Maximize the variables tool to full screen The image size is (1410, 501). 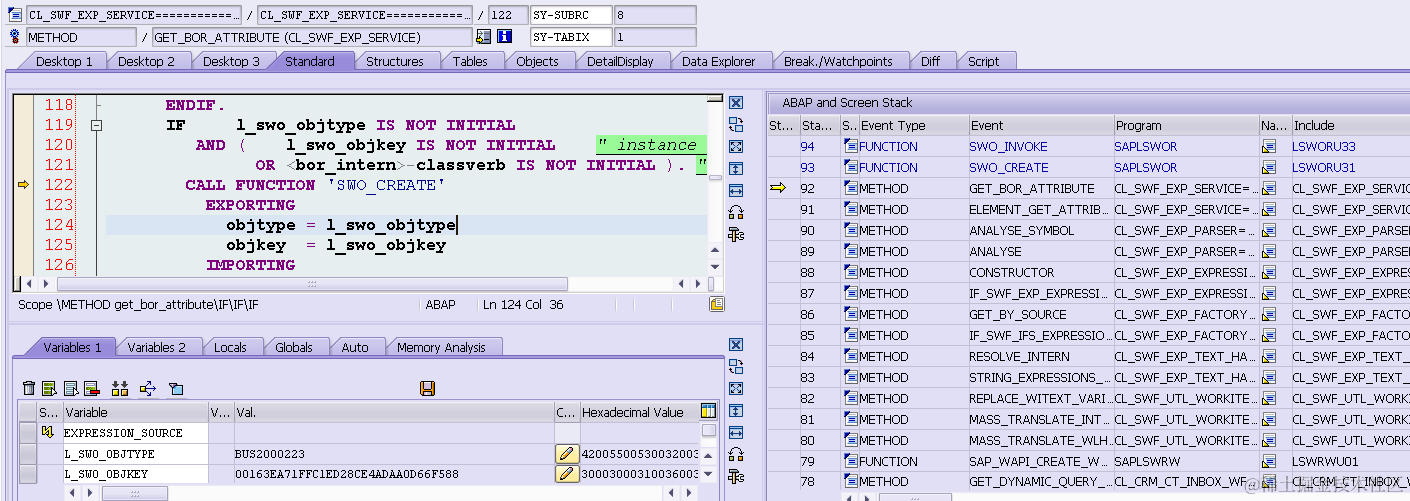click(736, 389)
